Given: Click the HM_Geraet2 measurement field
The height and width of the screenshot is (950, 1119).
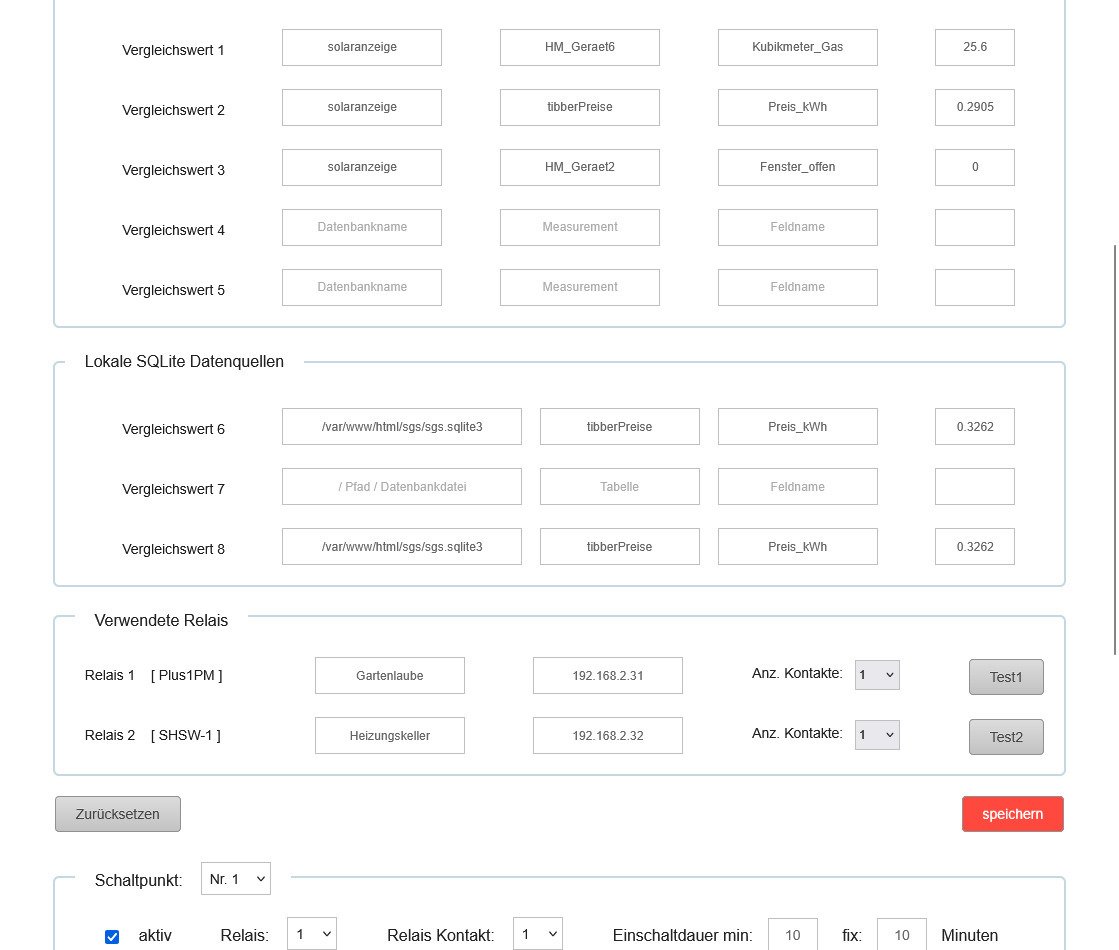Looking at the screenshot, I should coord(579,167).
